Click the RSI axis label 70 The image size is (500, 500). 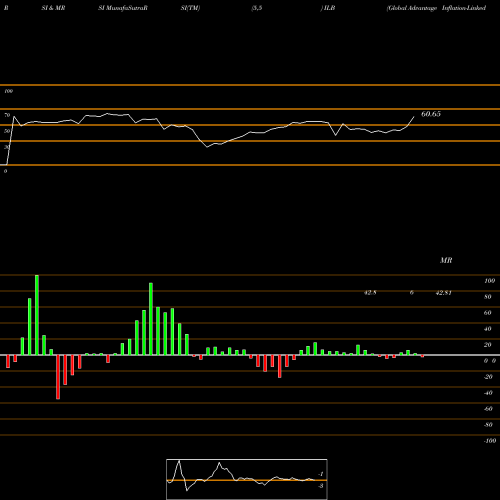[7, 115]
